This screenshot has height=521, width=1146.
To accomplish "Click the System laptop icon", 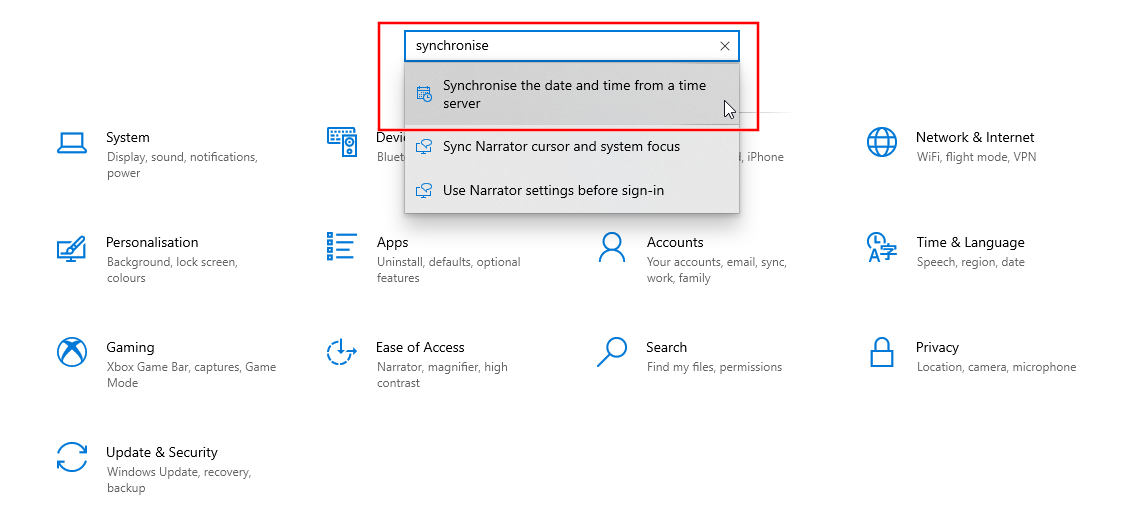I will click(x=72, y=143).
